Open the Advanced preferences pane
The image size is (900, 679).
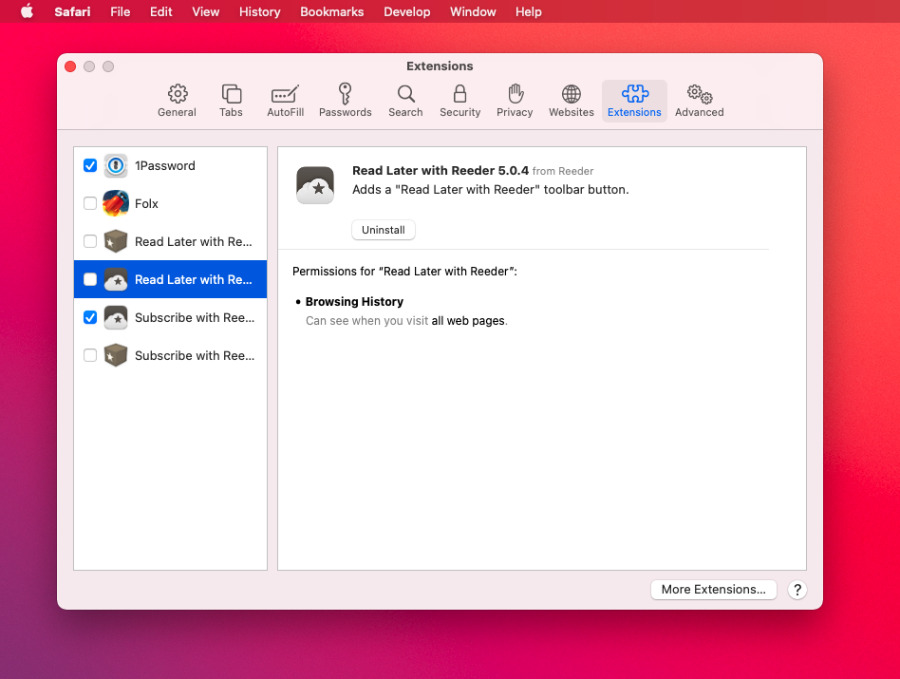point(699,100)
